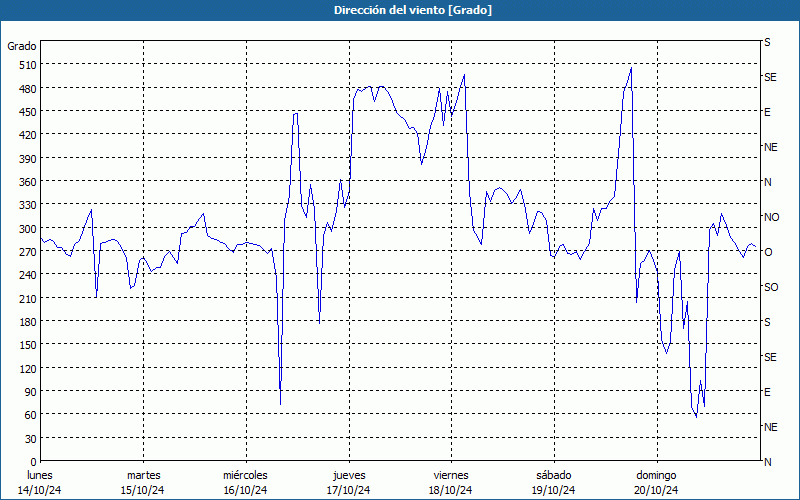Select the date 15/10/24
Image resolution: width=800 pixels, height=500 pixels.
tap(142, 490)
